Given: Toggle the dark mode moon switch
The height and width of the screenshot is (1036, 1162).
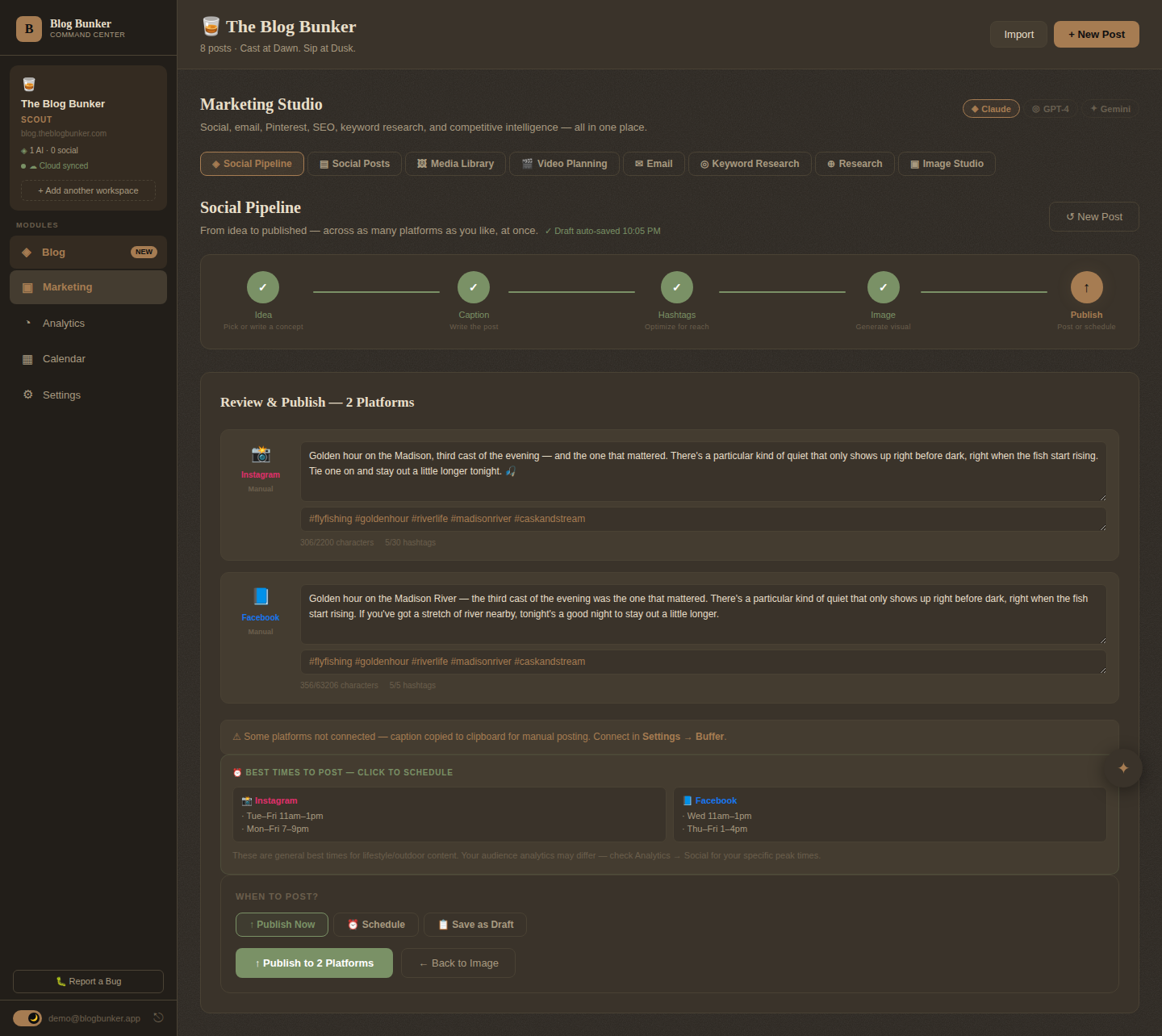Looking at the screenshot, I should (27, 1018).
